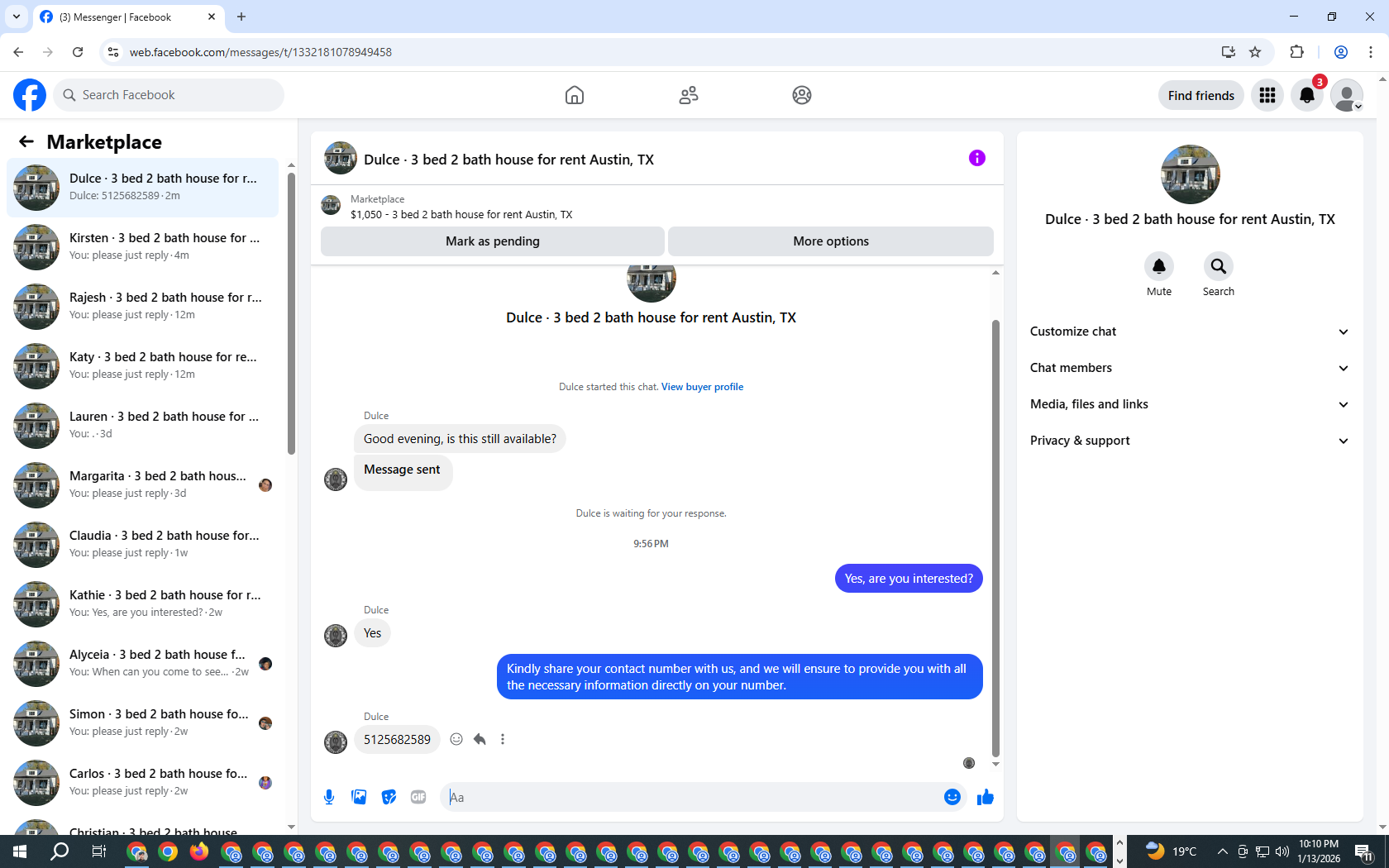Choose a sticker to send
Image resolution: width=1389 pixels, height=868 pixels.
pos(389,797)
